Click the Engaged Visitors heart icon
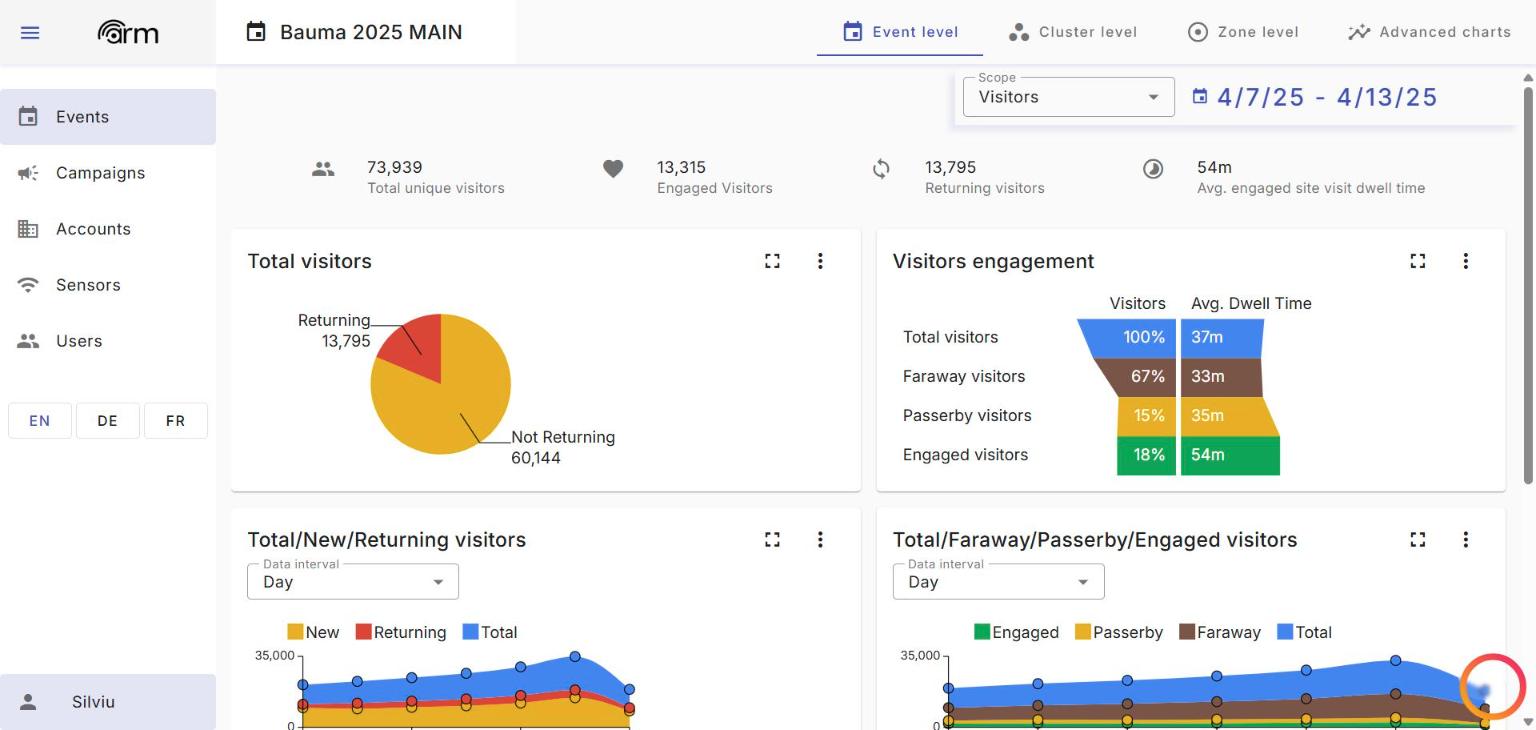 click(613, 169)
